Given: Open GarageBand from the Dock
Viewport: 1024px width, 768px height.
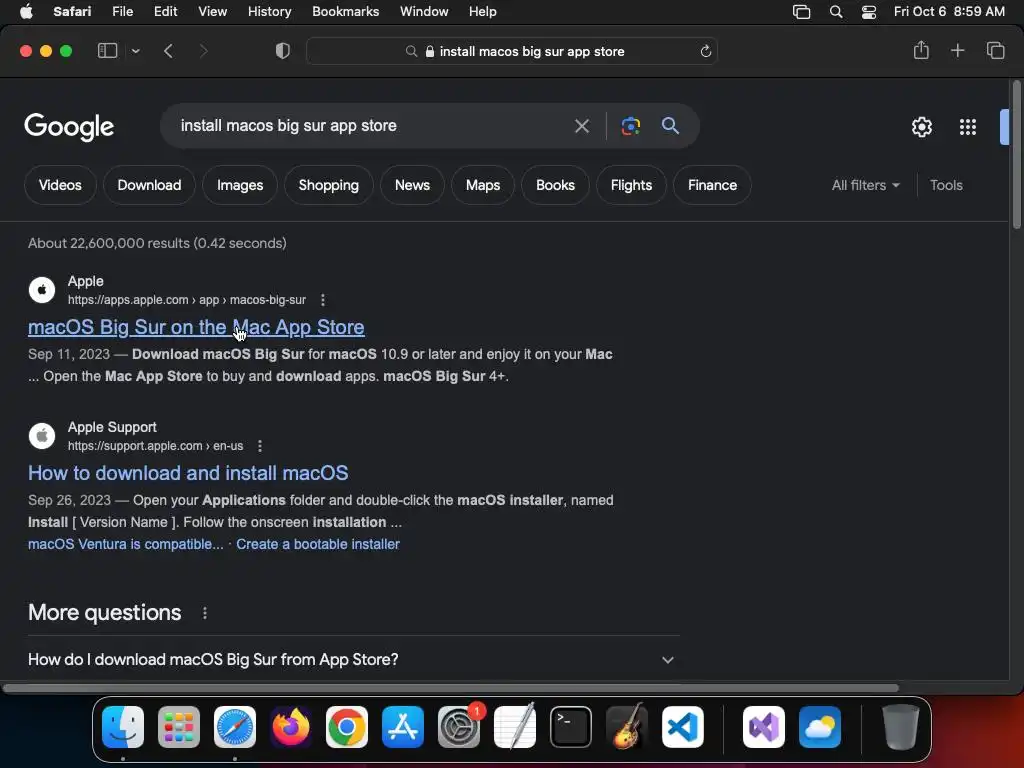Looking at the screenshot, I should click(x=627, y=727).
